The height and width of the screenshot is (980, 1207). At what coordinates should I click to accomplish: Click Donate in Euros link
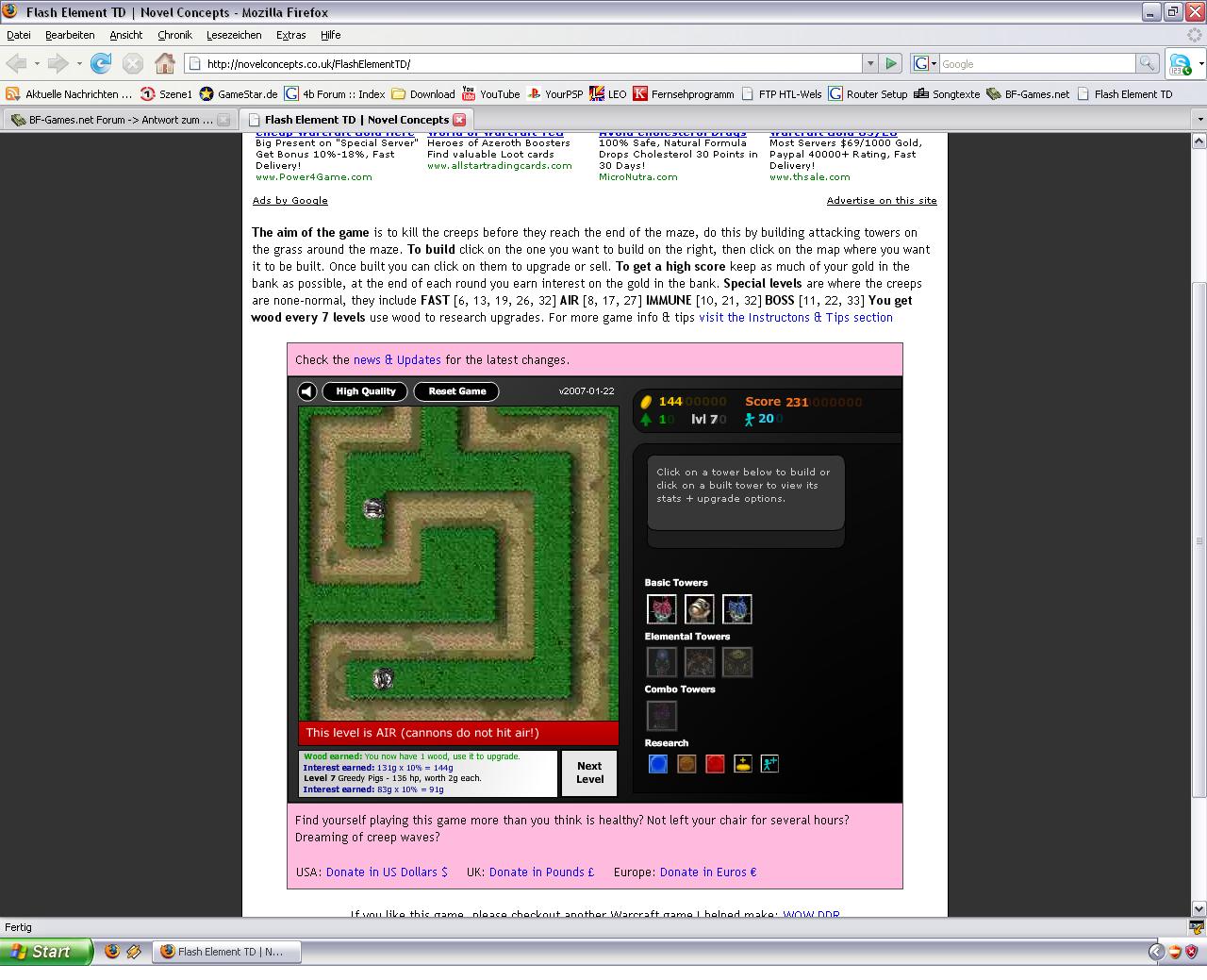coord(708,872)
